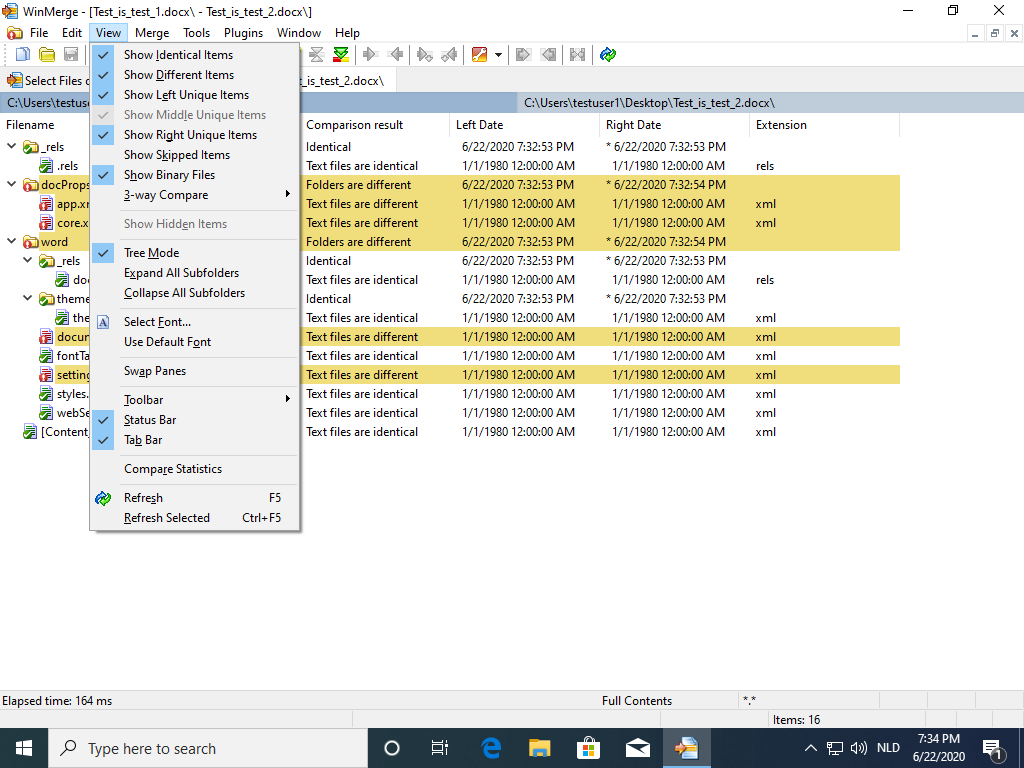Collapse the docProps folder node

point(12,184)
